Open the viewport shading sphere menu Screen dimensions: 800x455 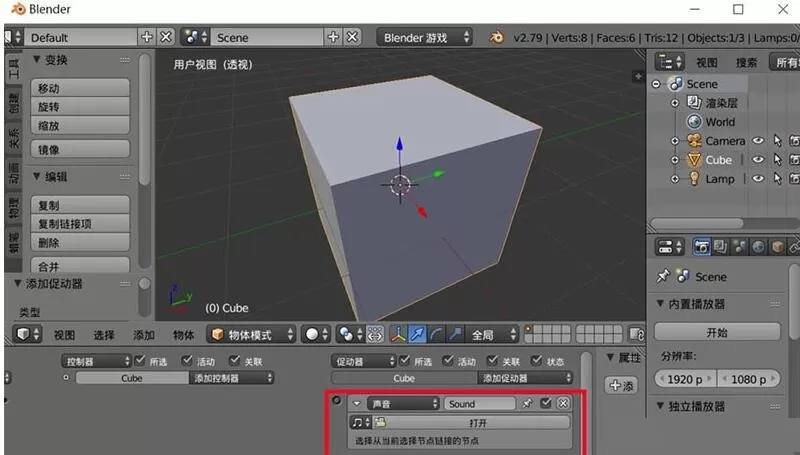tap(316, 335)
